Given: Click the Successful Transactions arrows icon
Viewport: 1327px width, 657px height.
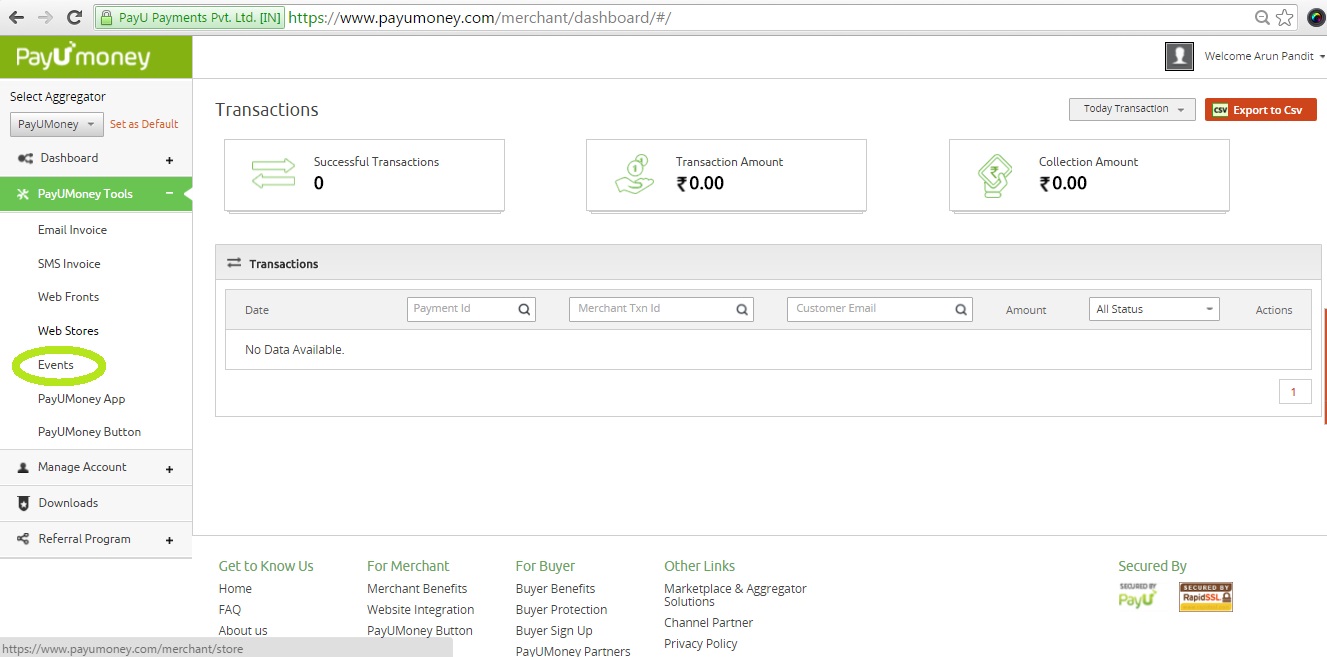Looking at the screenshot, I should [x=273, y=174].
